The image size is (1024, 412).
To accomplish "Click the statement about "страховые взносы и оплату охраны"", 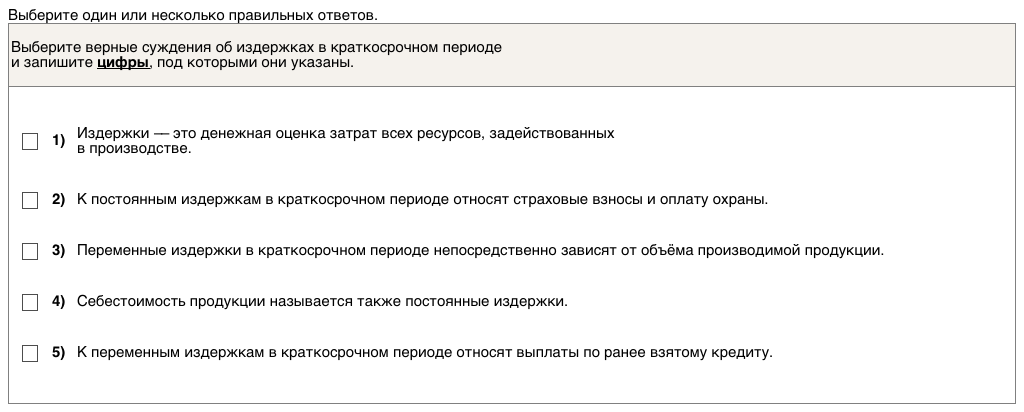I will (x=422, y=200).
